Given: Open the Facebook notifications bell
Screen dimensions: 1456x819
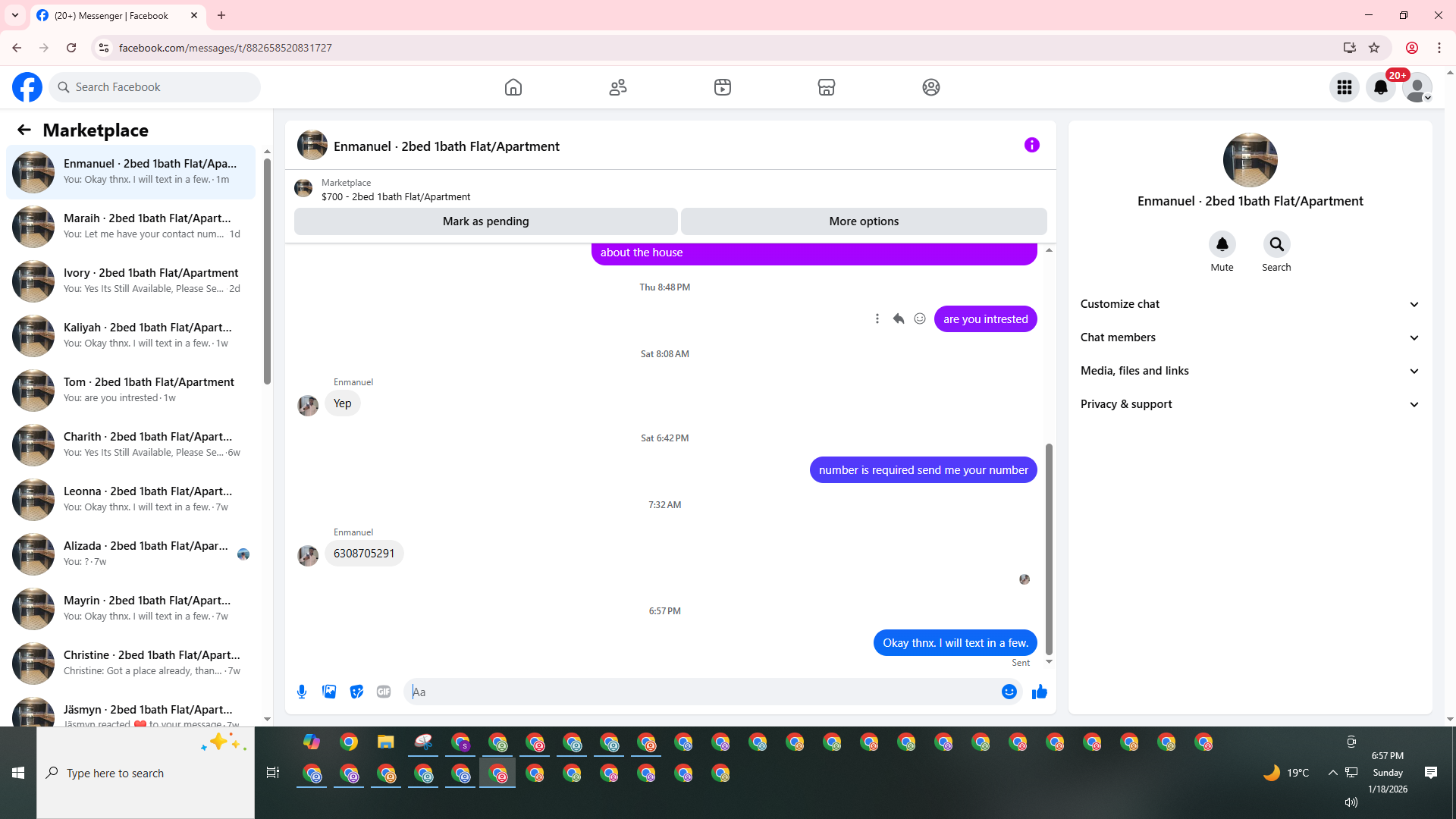Looking at the screenshot, I should (1380, 87).
